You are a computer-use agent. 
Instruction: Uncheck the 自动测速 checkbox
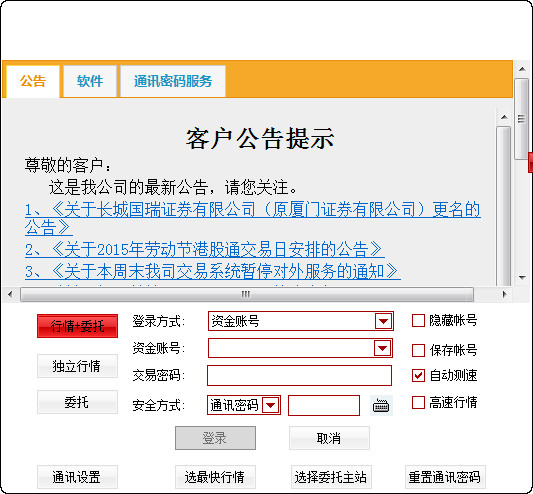(x=418, y=375)
